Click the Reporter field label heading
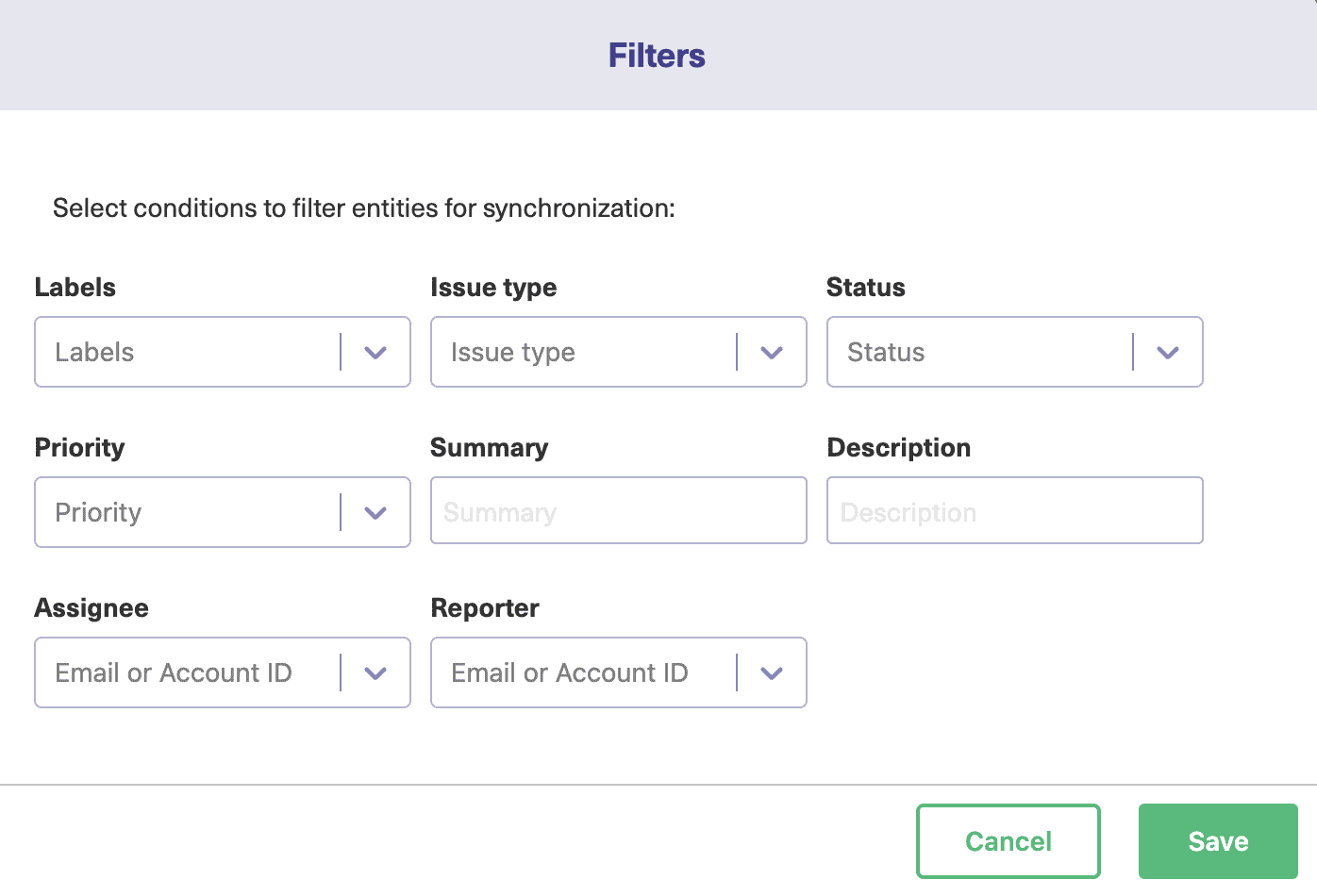 (485, 607)
